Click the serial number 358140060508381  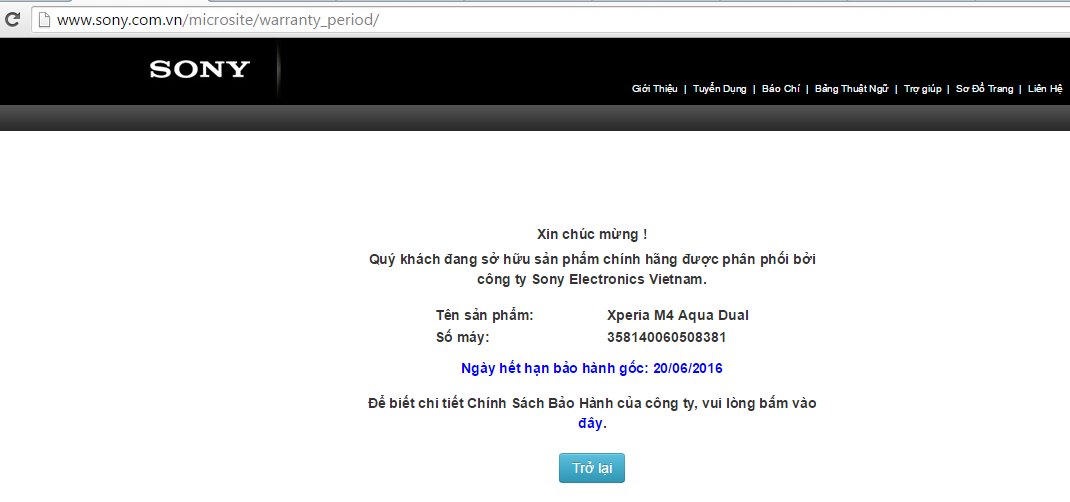pos(666,337)
